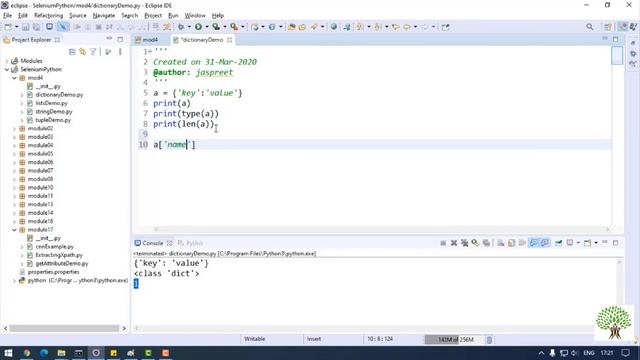Click the Pin Console icon

[559, 243]
